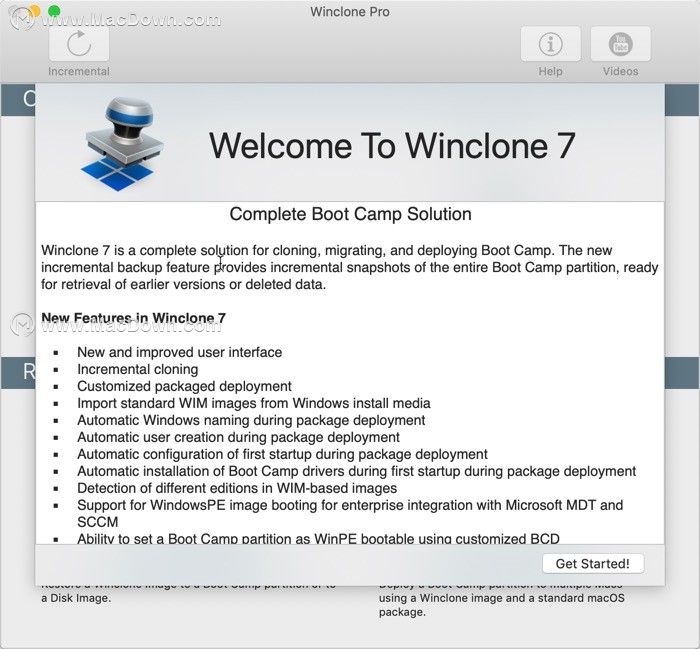Click the Winclone Pro window title
Screen dimensions: 700x649
pos(350,12)
